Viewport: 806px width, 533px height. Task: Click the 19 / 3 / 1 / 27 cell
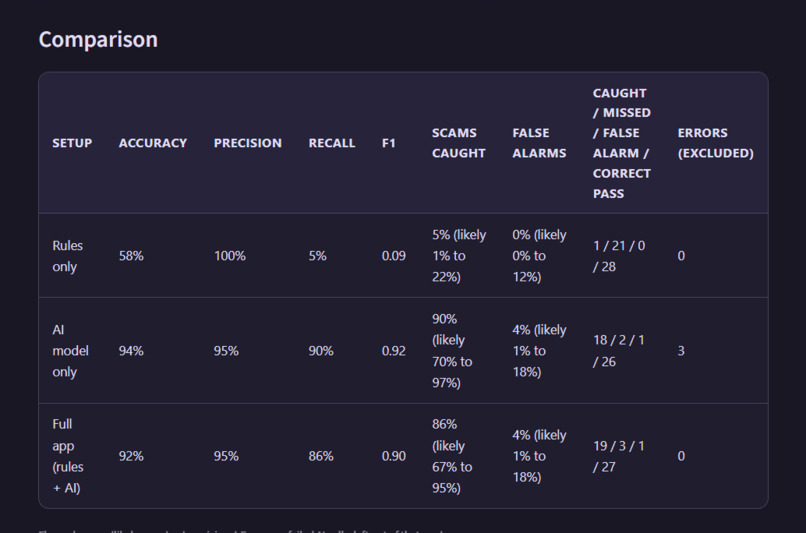[x=618, y=456]
